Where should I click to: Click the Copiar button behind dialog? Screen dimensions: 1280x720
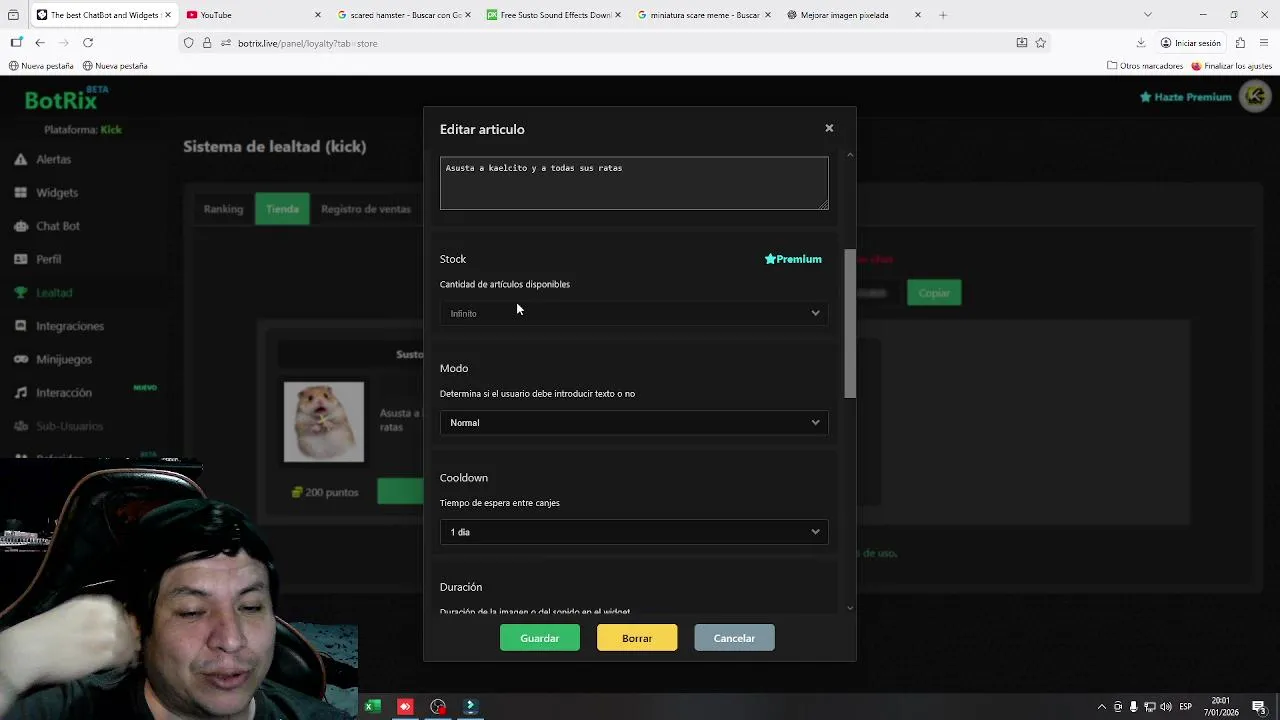click(x=934, y=293)
